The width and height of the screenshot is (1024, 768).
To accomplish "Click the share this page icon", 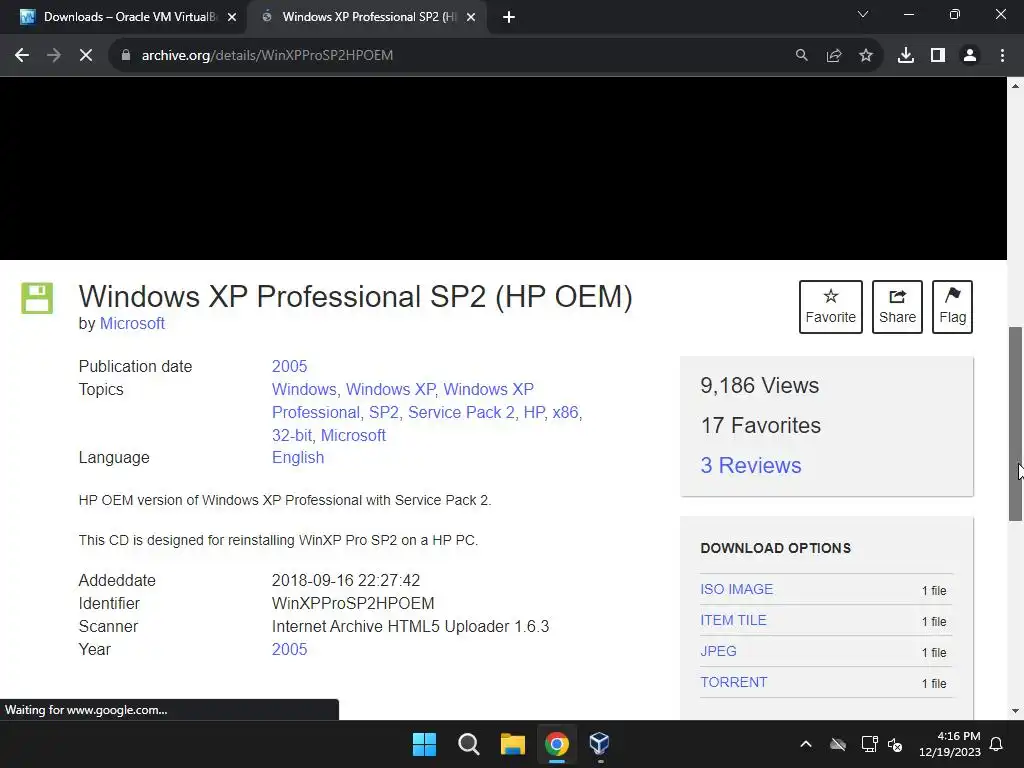I will click(834, 56).
